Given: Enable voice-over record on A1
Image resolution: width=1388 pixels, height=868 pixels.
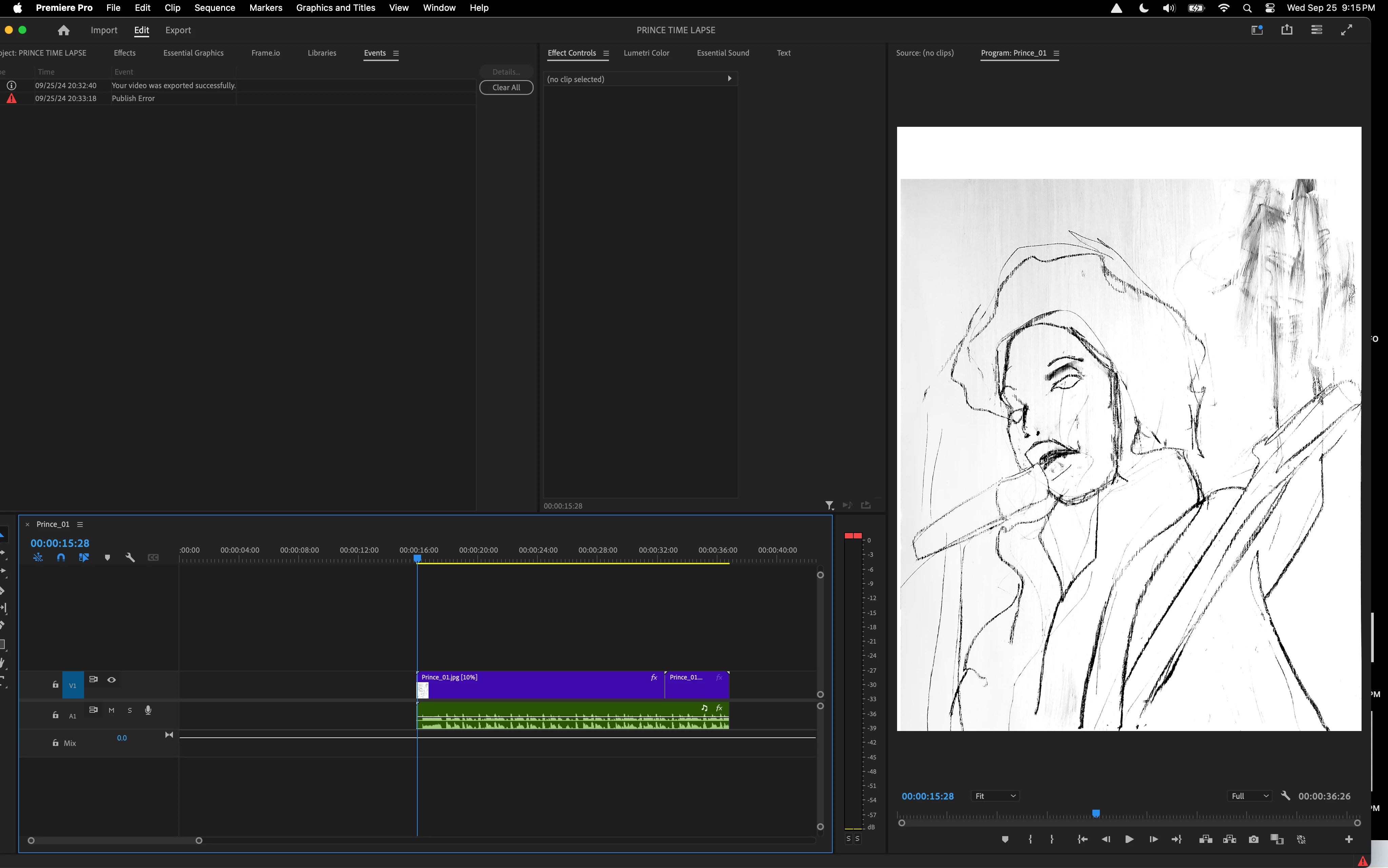Looking at the screenshot, I should click(x=148, y=710).
